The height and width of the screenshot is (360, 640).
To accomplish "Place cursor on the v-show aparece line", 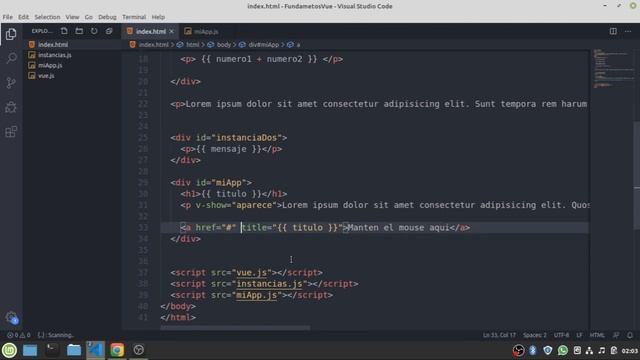I will click(x=384, y=205).
